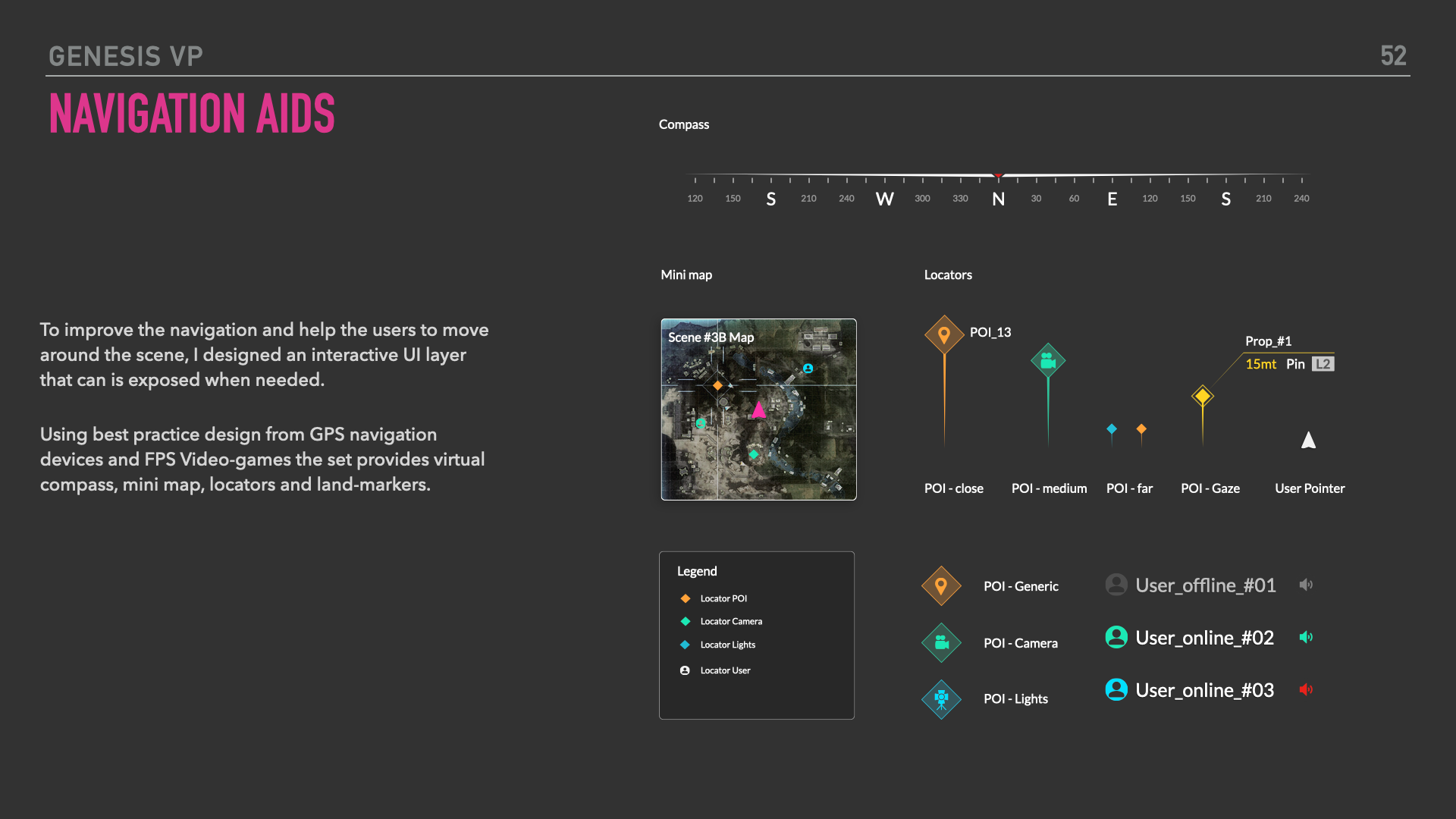The width and height of the screenshot is (1456, 819).
Task: Select the POI Camera green diamond icon
Action: point(941,643)
